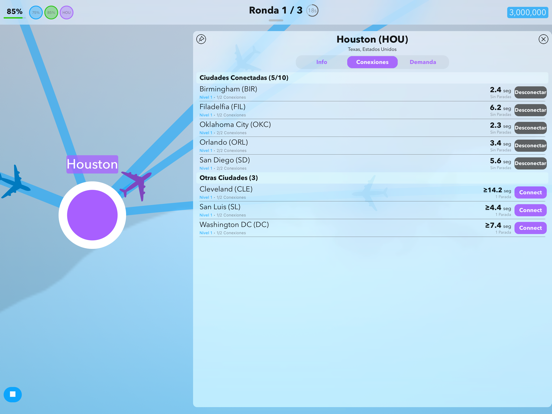This screenshot has height=414, width=552.
Task: Disconnect Filadelfia (FIL) route
Action: coord(530,110)
